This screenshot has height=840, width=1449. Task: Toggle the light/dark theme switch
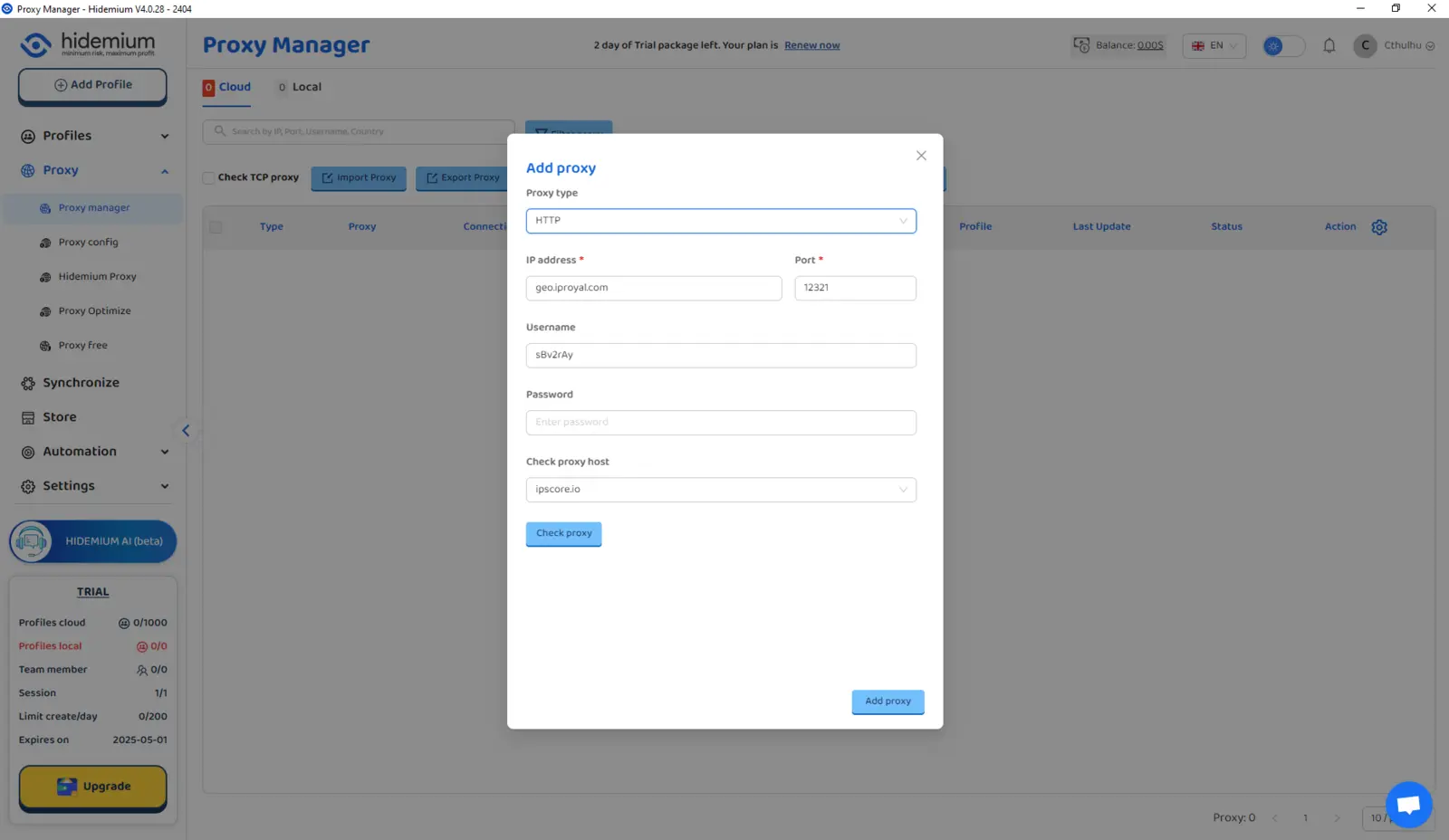coord(1283,45)
